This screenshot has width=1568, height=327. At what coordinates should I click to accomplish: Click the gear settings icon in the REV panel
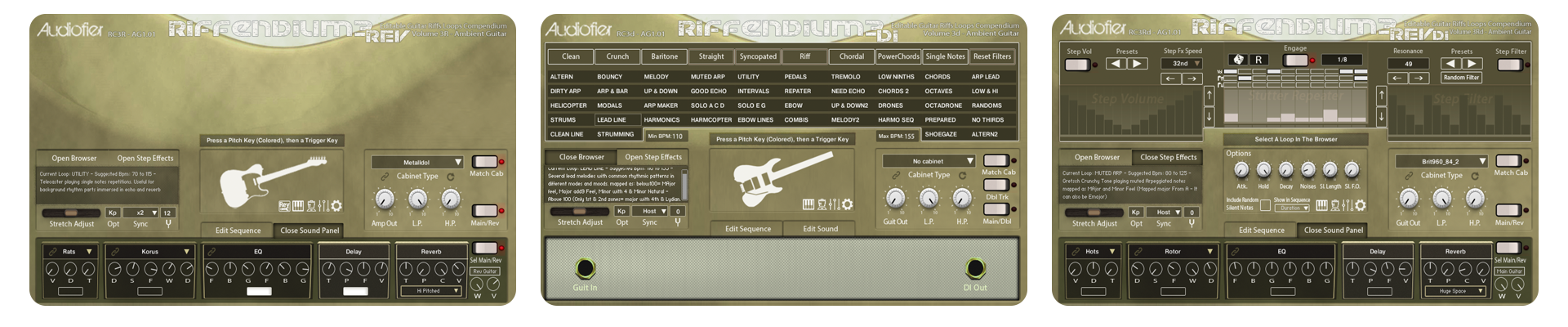tap(336, 206)
